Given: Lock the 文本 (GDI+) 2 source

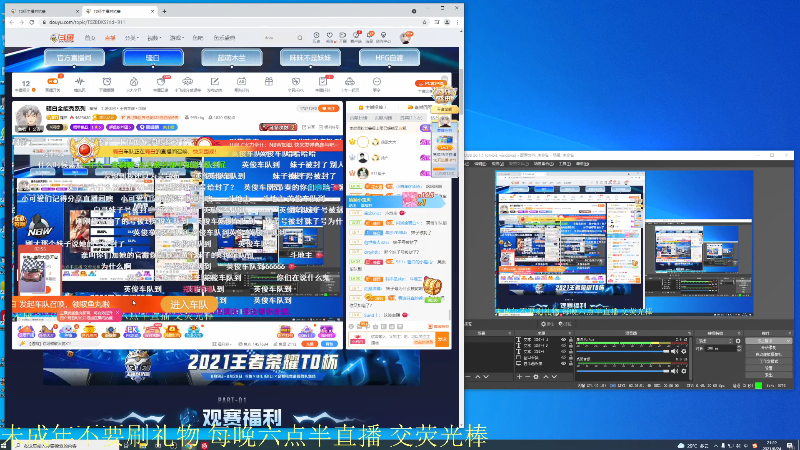Looking at the screenshot, I should point(570,345).
